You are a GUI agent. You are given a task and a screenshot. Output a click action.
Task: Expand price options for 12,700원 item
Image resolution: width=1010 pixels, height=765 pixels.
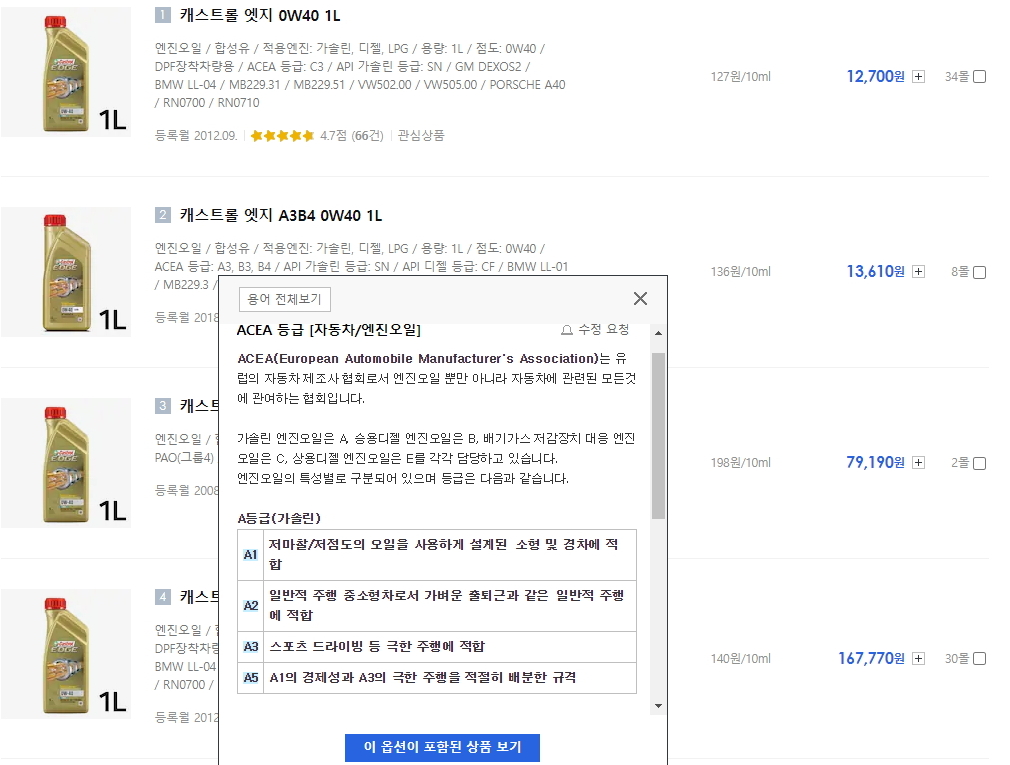pyautogui.click(x=919, y=77)
